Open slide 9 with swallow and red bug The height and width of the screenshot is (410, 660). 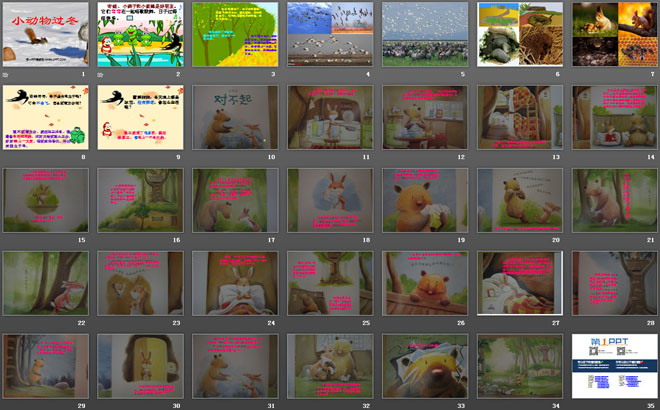(140, 117)
